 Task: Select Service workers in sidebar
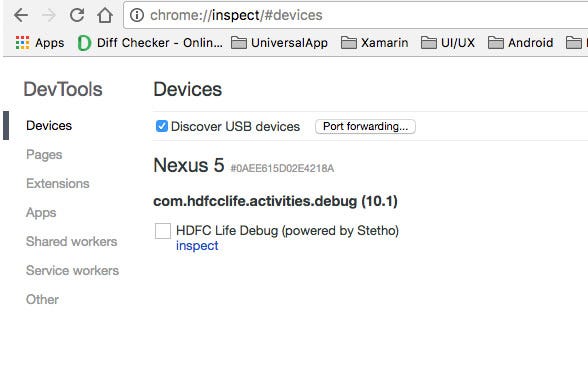72,270
